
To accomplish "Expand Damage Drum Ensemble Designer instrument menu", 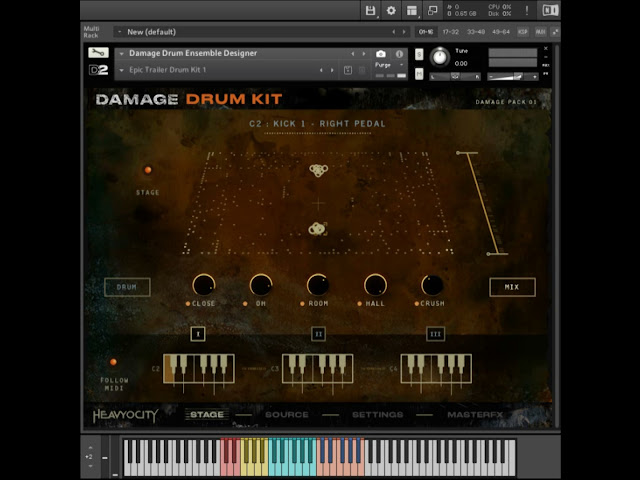I will (121, 53).
